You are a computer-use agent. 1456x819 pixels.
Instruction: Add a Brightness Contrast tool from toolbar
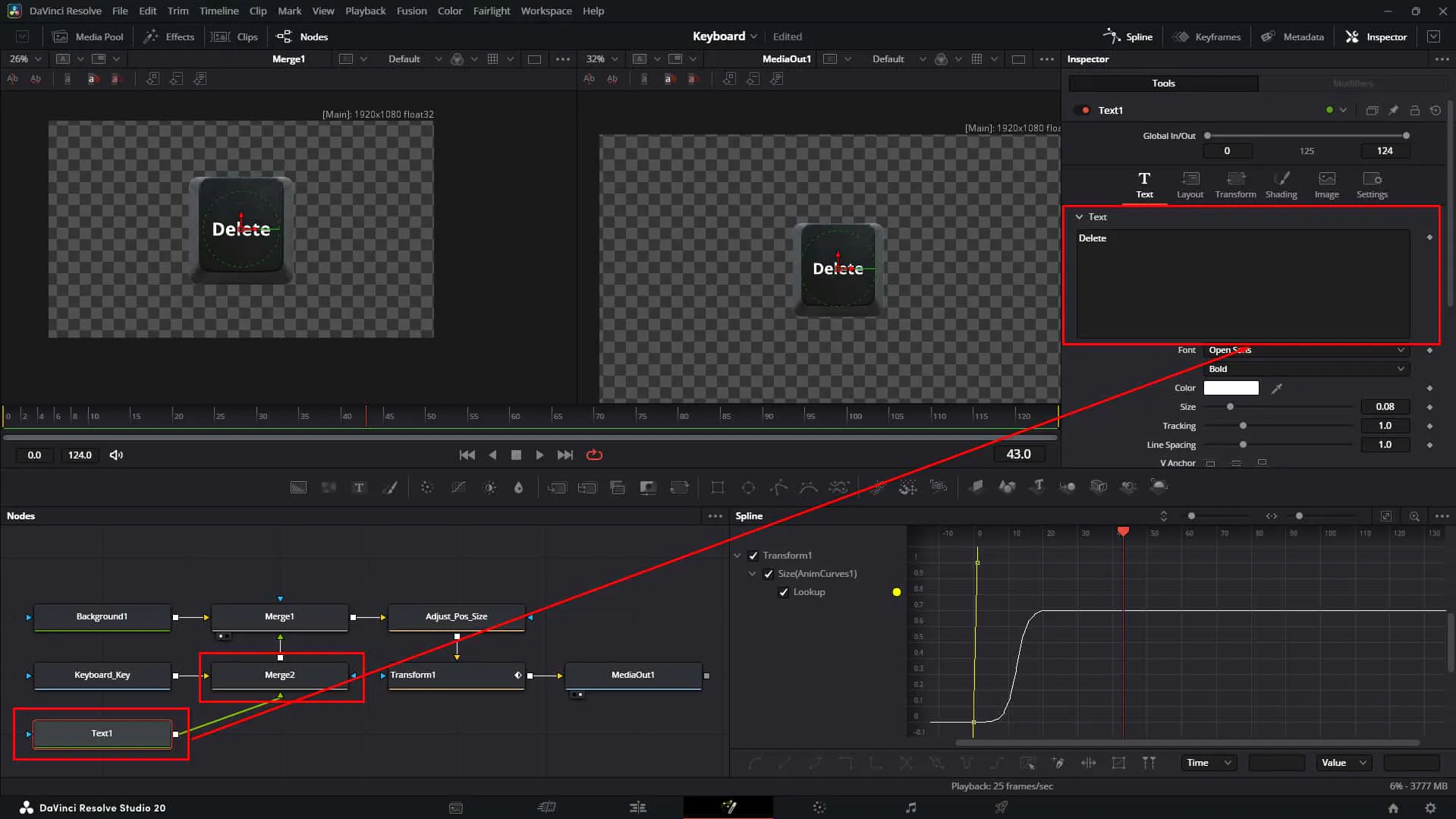click(490, 487)
